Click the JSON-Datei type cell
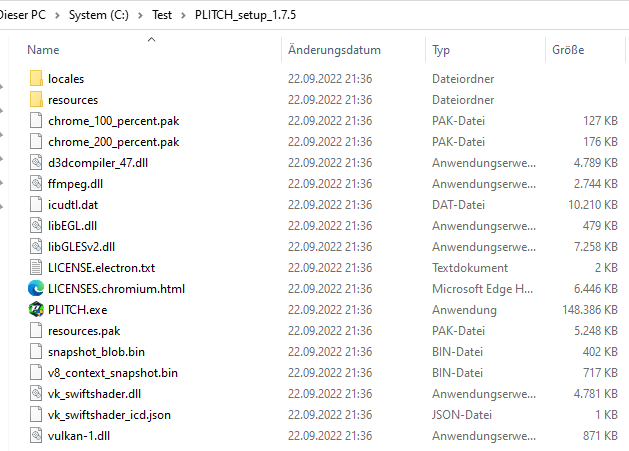629x451 pixels. tap(462, 414)
